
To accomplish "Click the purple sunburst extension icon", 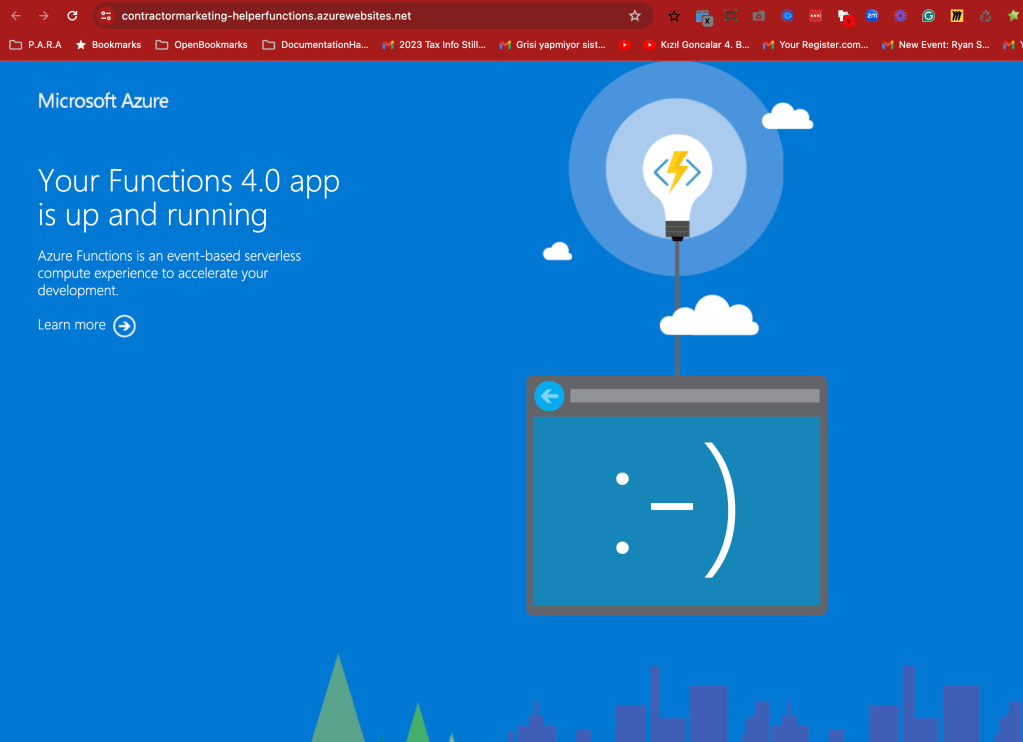I will 900,16.
